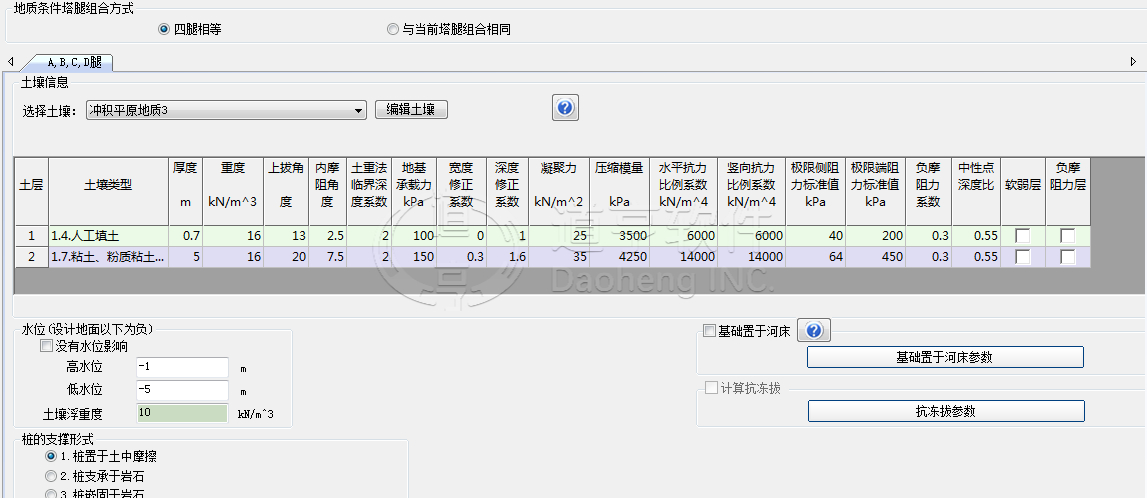Toggle 软弱层 checkbox for soil layer 2
The height and width of the screenshot is (498, 1147).
pyautogui.click(x=1023, y=257)
